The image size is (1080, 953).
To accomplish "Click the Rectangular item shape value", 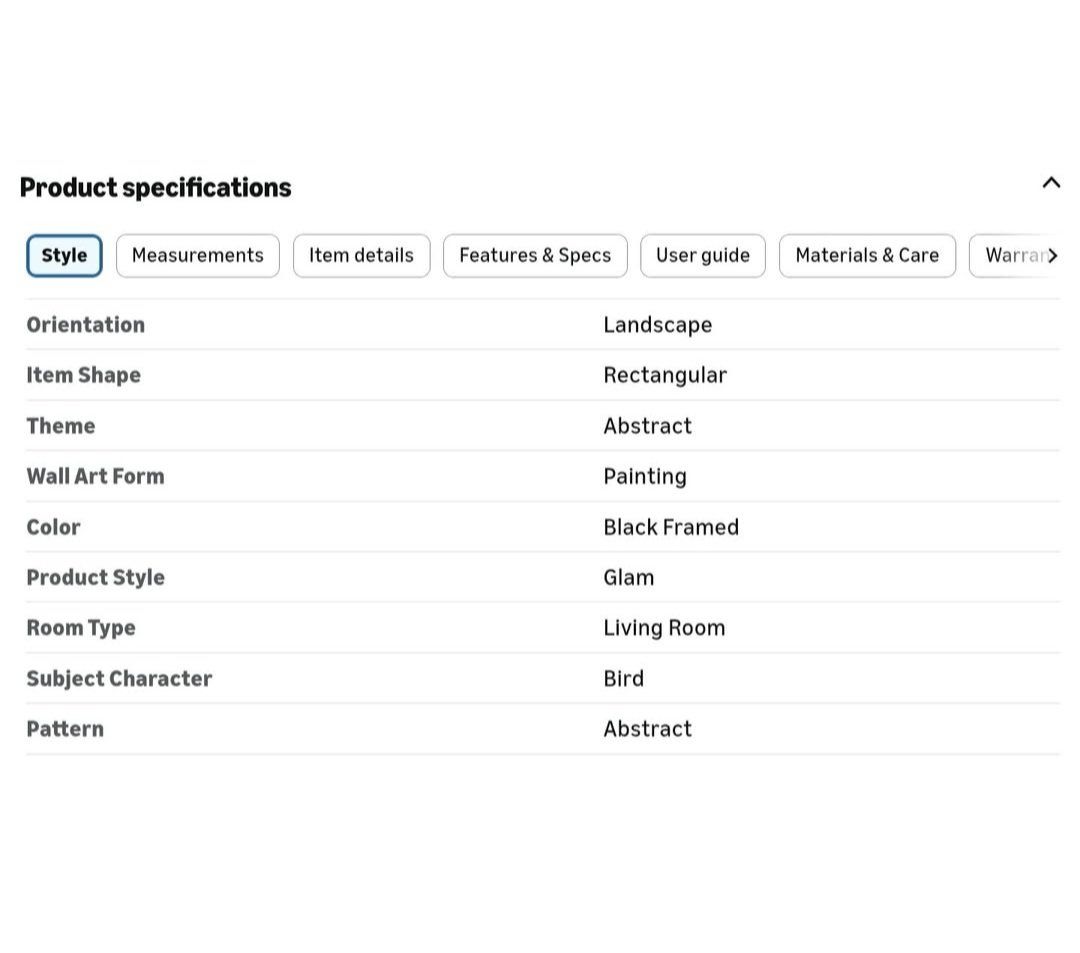I will [x=665, y=375].
